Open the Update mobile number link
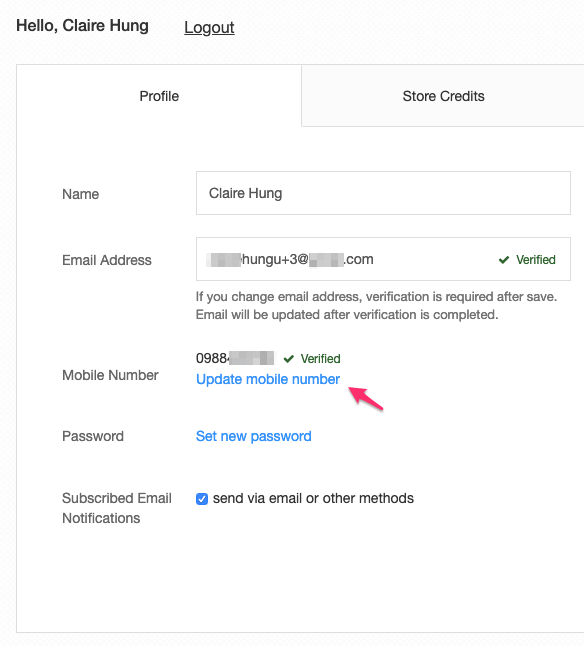 [268, 379]
